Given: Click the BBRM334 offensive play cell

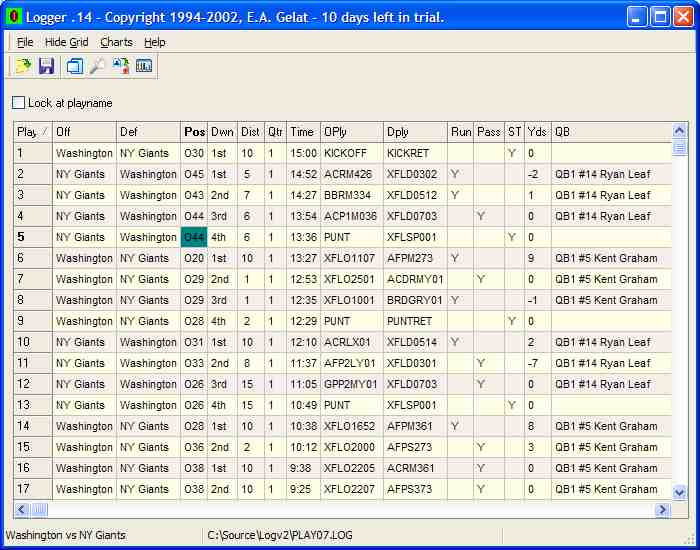Looking at the screenshot, I should (352, 195).
